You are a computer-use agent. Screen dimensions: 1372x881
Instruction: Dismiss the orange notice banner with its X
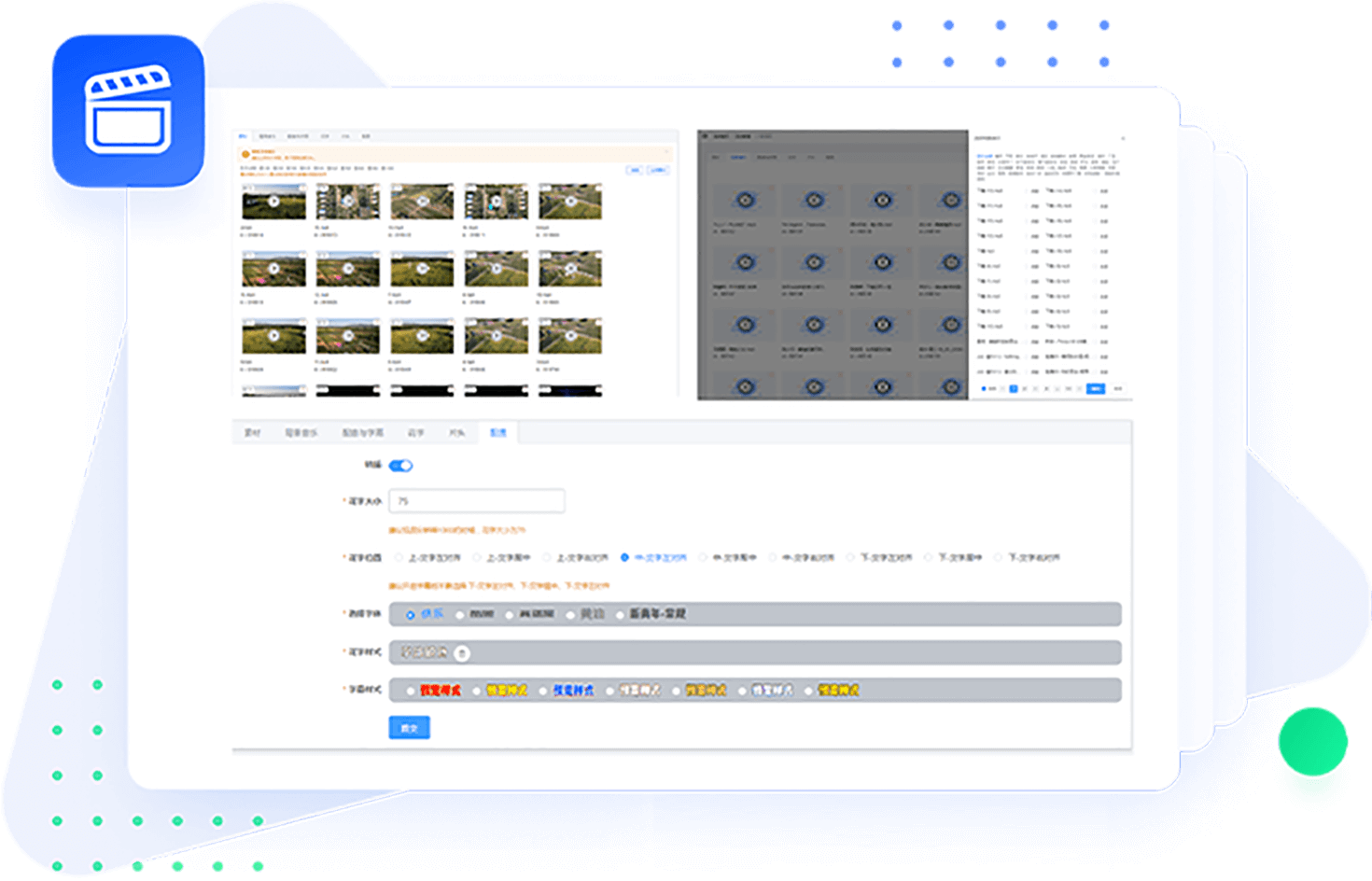[x=666, y=151]
